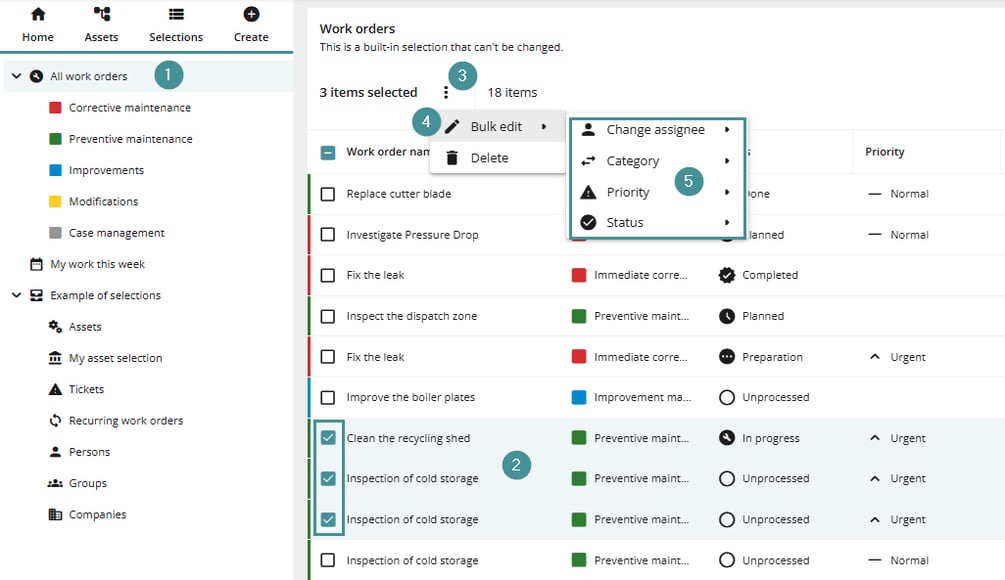Click the Assets gears icon in sidebar
The height and width of the screenshot is (580, 1005).
(56, 327)
